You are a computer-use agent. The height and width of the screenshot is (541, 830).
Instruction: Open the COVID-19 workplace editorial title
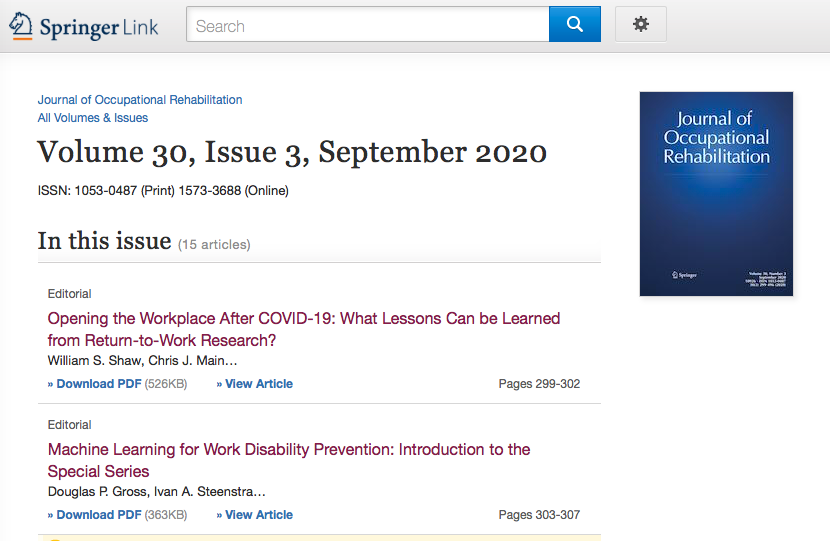(x=304, y=329)
